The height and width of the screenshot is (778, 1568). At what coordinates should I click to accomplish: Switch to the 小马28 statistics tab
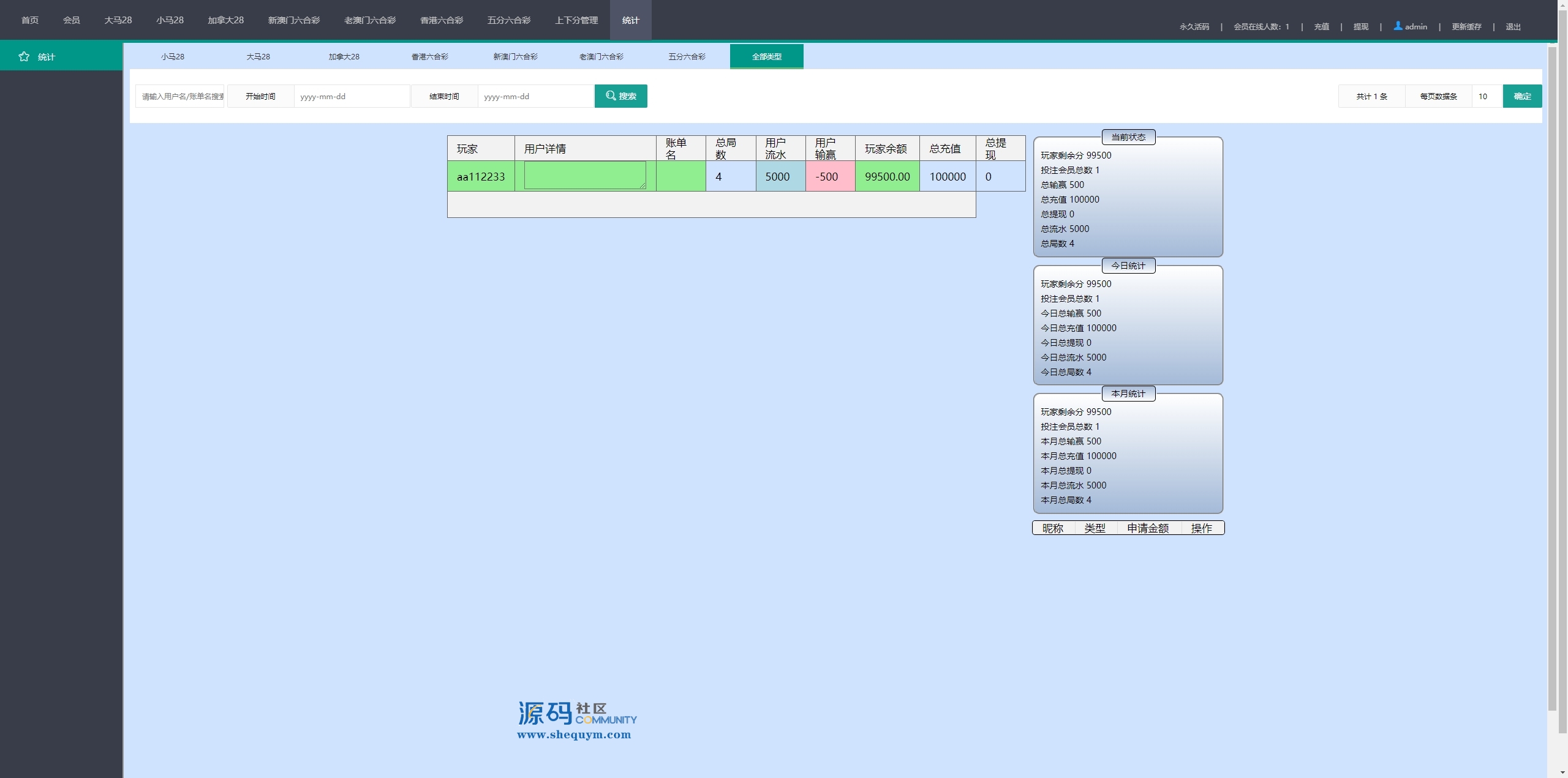click(x=173, y=56)
